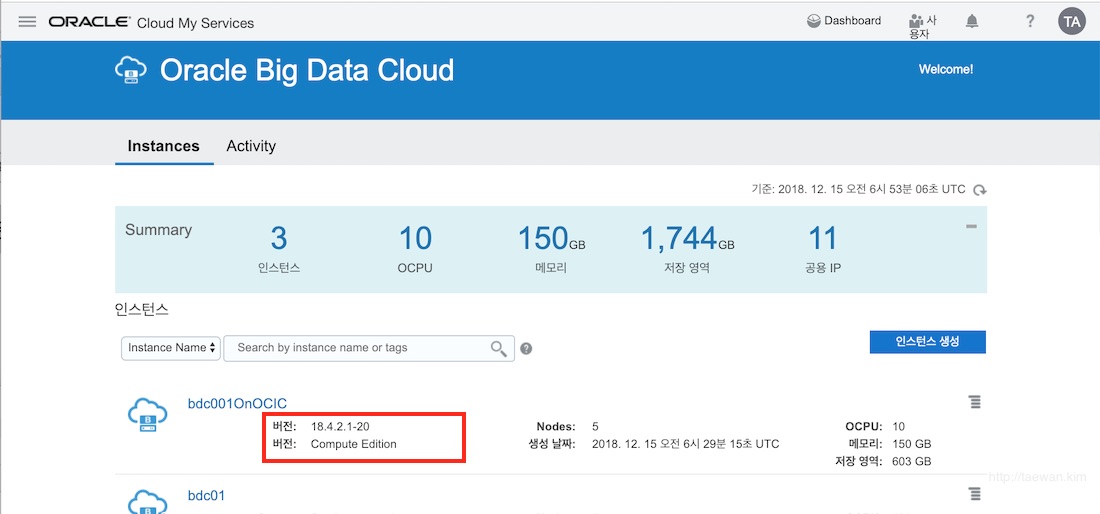
Task: Open the bdc001OnOCIC instance
Action: (237, 403)
